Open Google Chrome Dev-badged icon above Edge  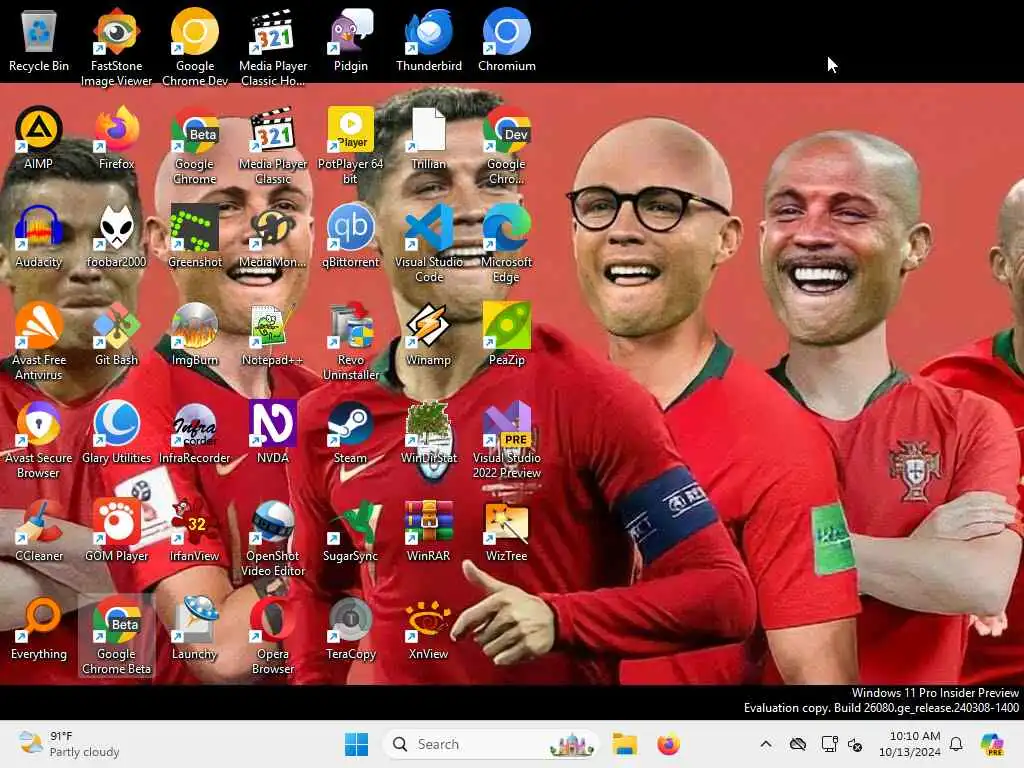[507, 145]
